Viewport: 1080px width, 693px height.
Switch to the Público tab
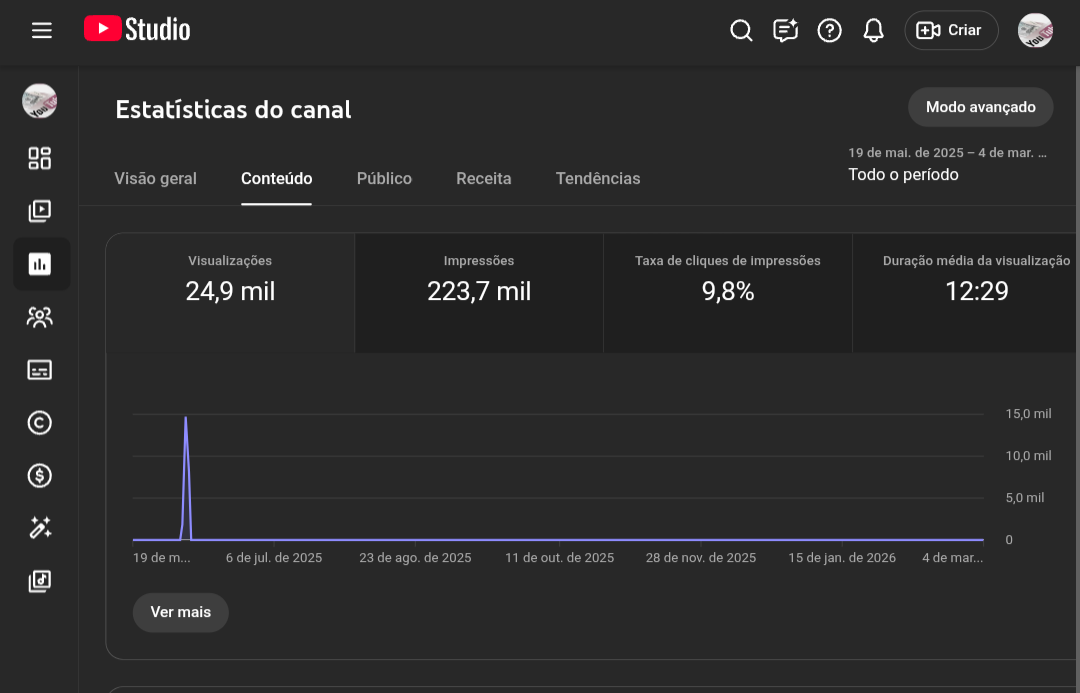(384, 178)
